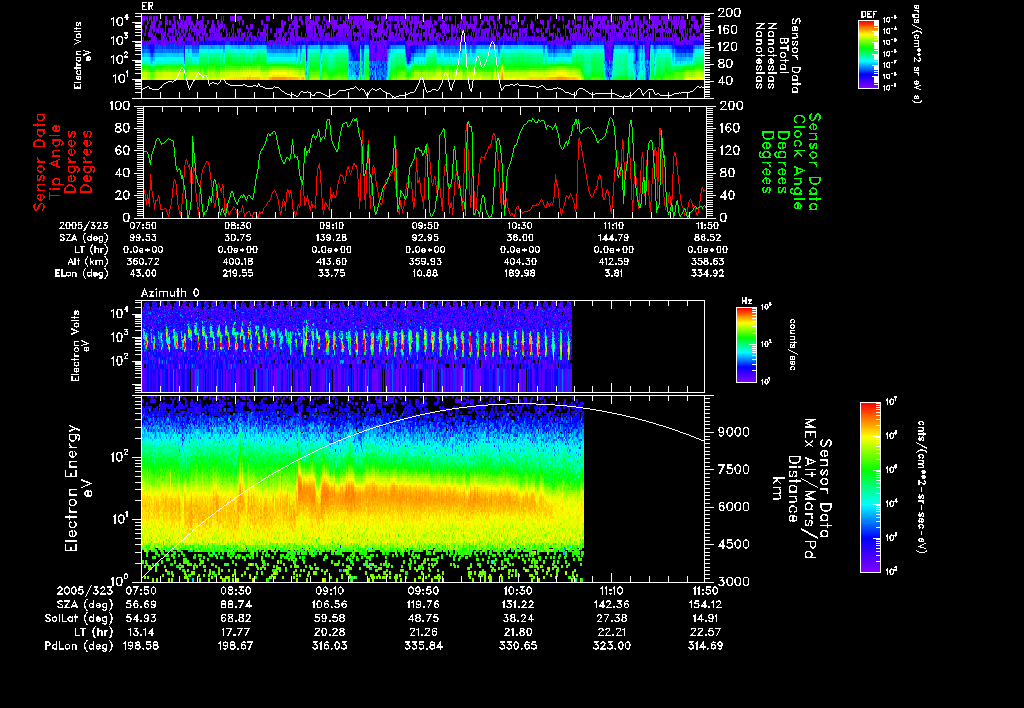Click the altitude value "404.30"

(519, 261)
